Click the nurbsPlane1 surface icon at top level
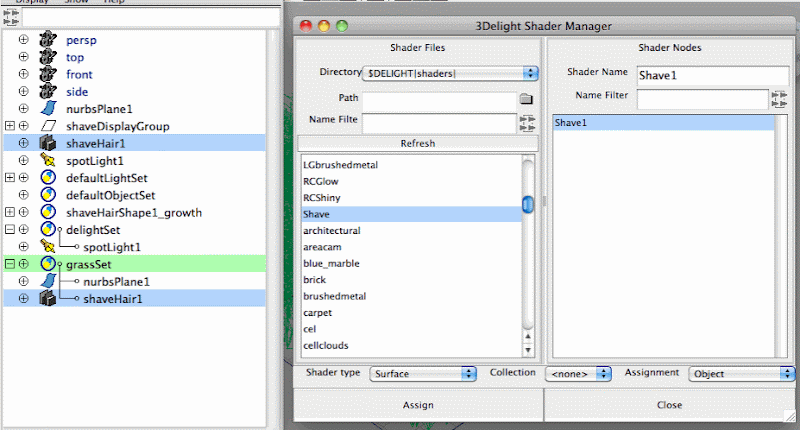This screenshot has height=430, width=800. point(48,108)
